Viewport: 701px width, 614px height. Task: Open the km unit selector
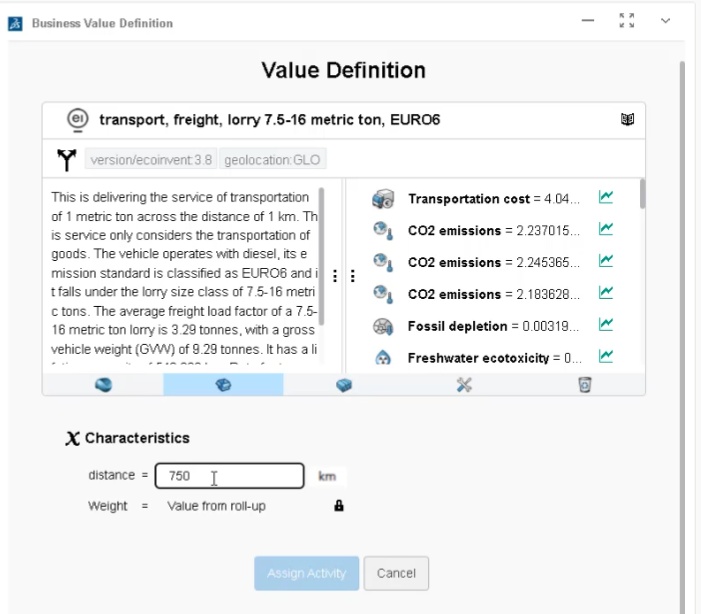(x=327, y=476)
